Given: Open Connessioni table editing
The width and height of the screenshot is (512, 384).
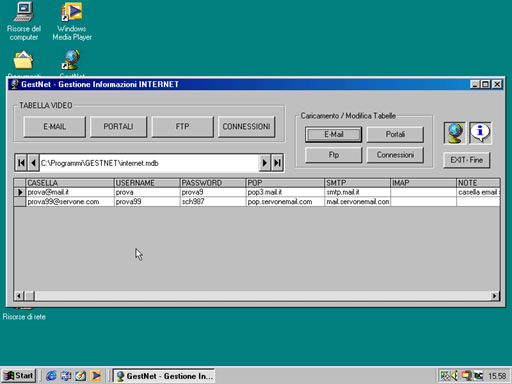Looking at the screenshot, I should [x=395, y=155].
